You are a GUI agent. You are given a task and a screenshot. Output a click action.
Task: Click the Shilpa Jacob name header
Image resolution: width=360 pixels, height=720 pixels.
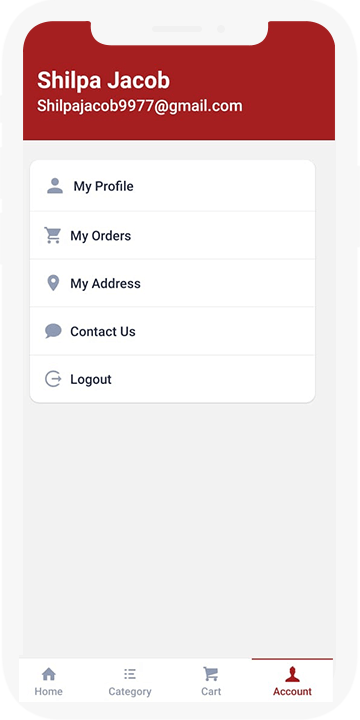click(x=103, y=81)
